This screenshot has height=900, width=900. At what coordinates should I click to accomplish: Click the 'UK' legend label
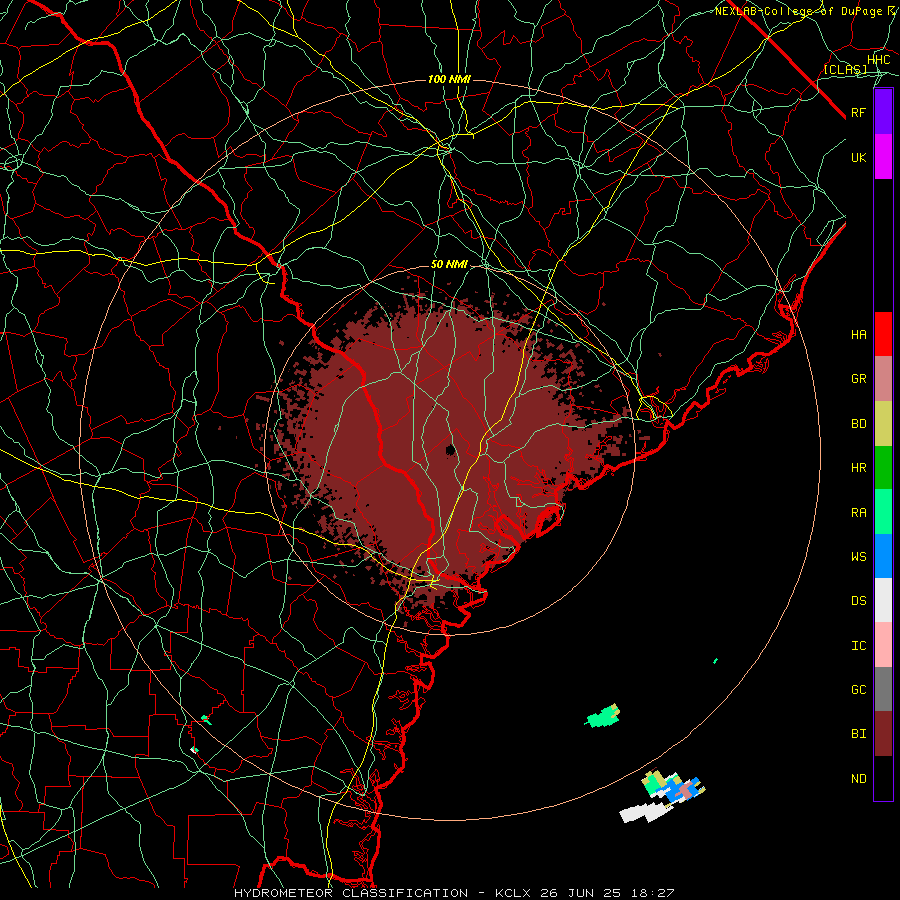(x=858, y=157)
